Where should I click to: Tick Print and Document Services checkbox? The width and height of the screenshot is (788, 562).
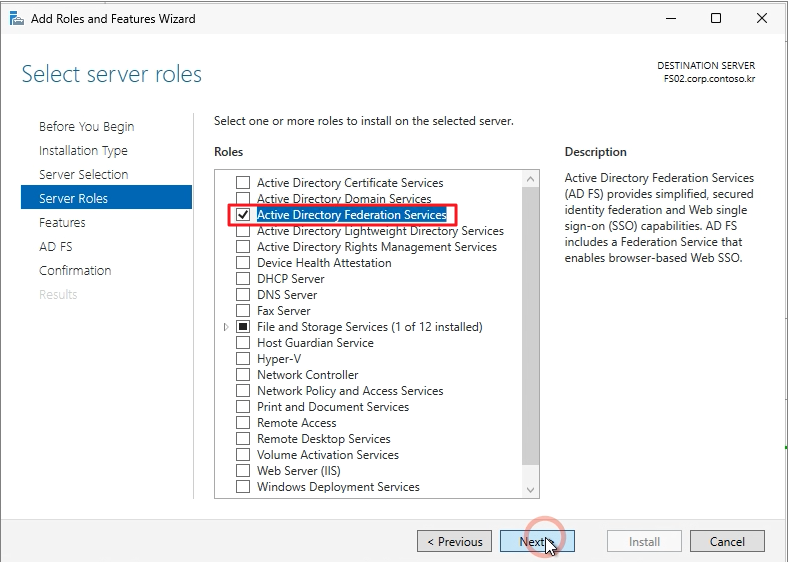tap(243, 407)
